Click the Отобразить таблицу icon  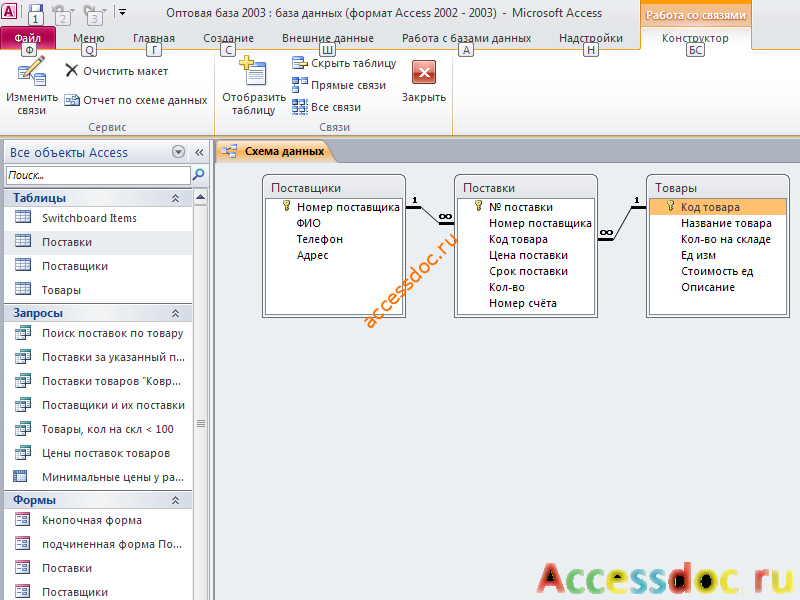(x=254, y=71)
